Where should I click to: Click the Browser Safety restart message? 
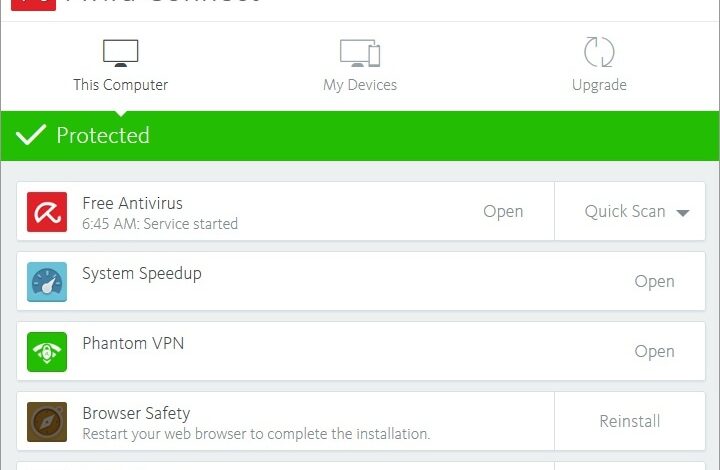point(256,434)
